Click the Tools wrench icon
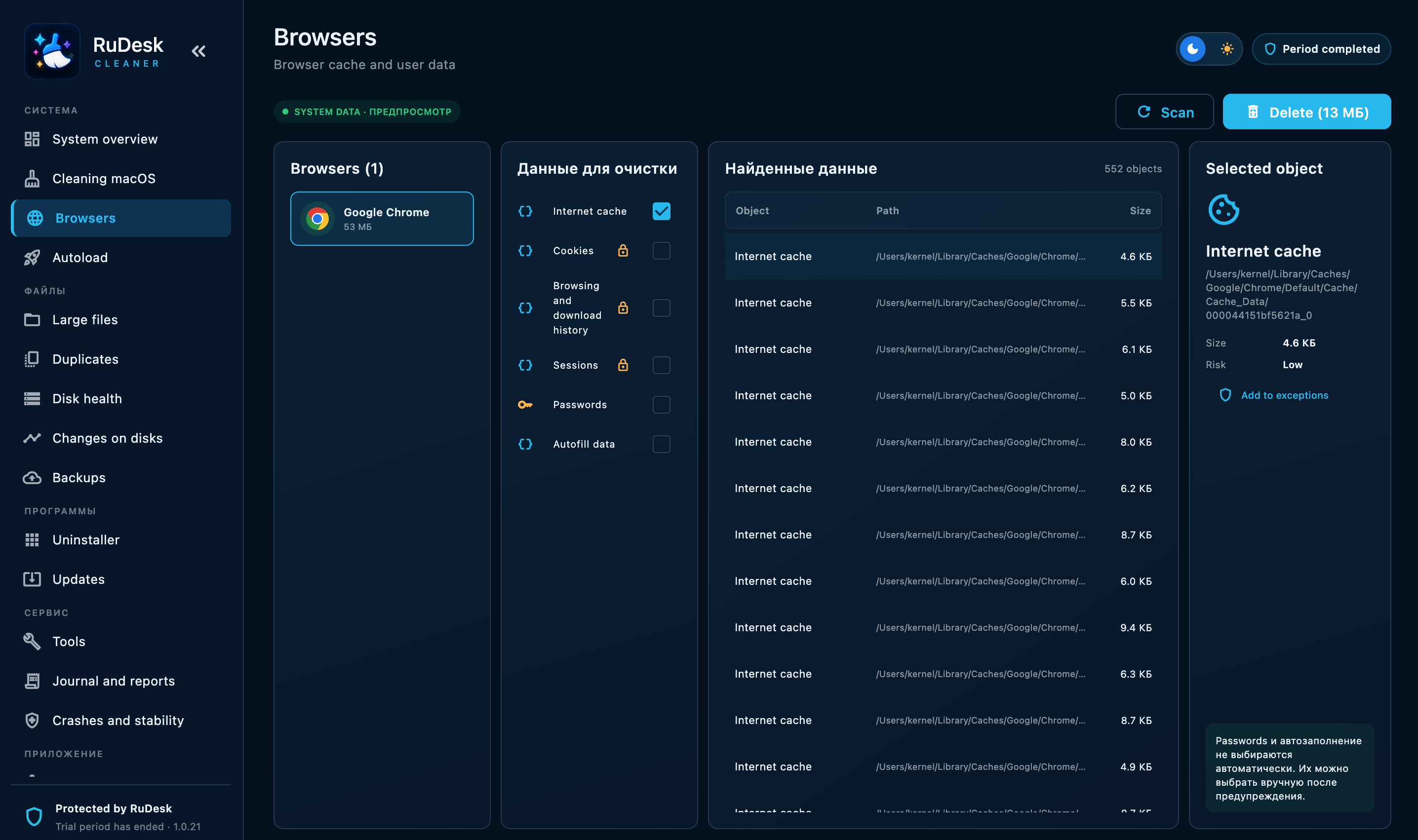Image resolution: width=1418 pixels, height=840 pixels. click(32, 641)
